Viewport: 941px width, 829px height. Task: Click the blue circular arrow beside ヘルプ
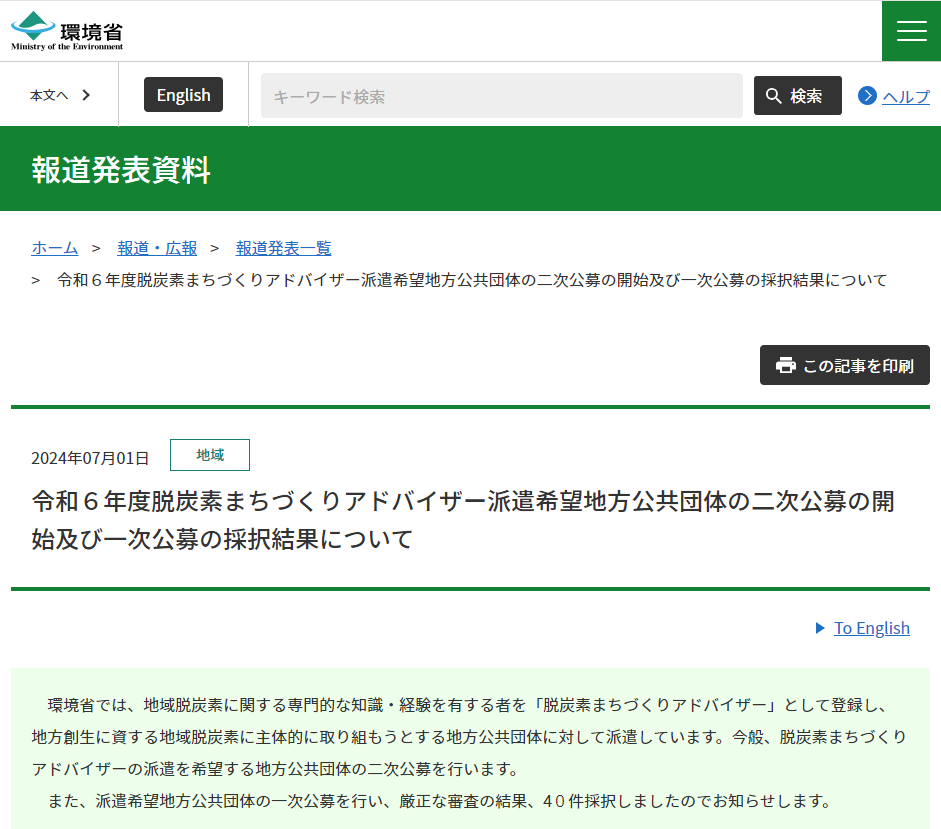click(866, 95)
